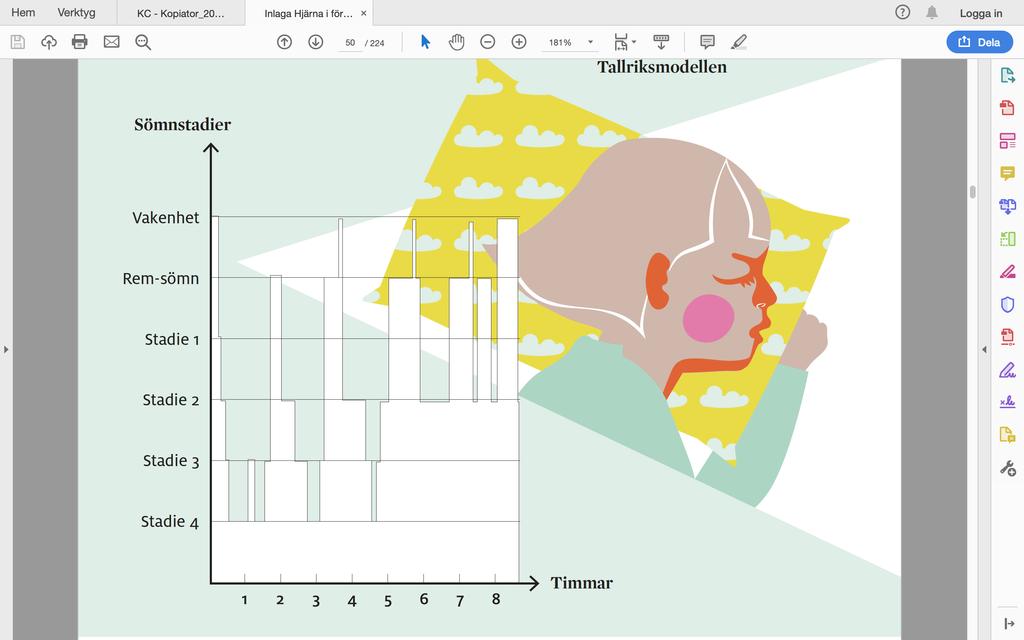Send file by email icon
Viewport: 1024px width, 640px height.
click(112, 42)
